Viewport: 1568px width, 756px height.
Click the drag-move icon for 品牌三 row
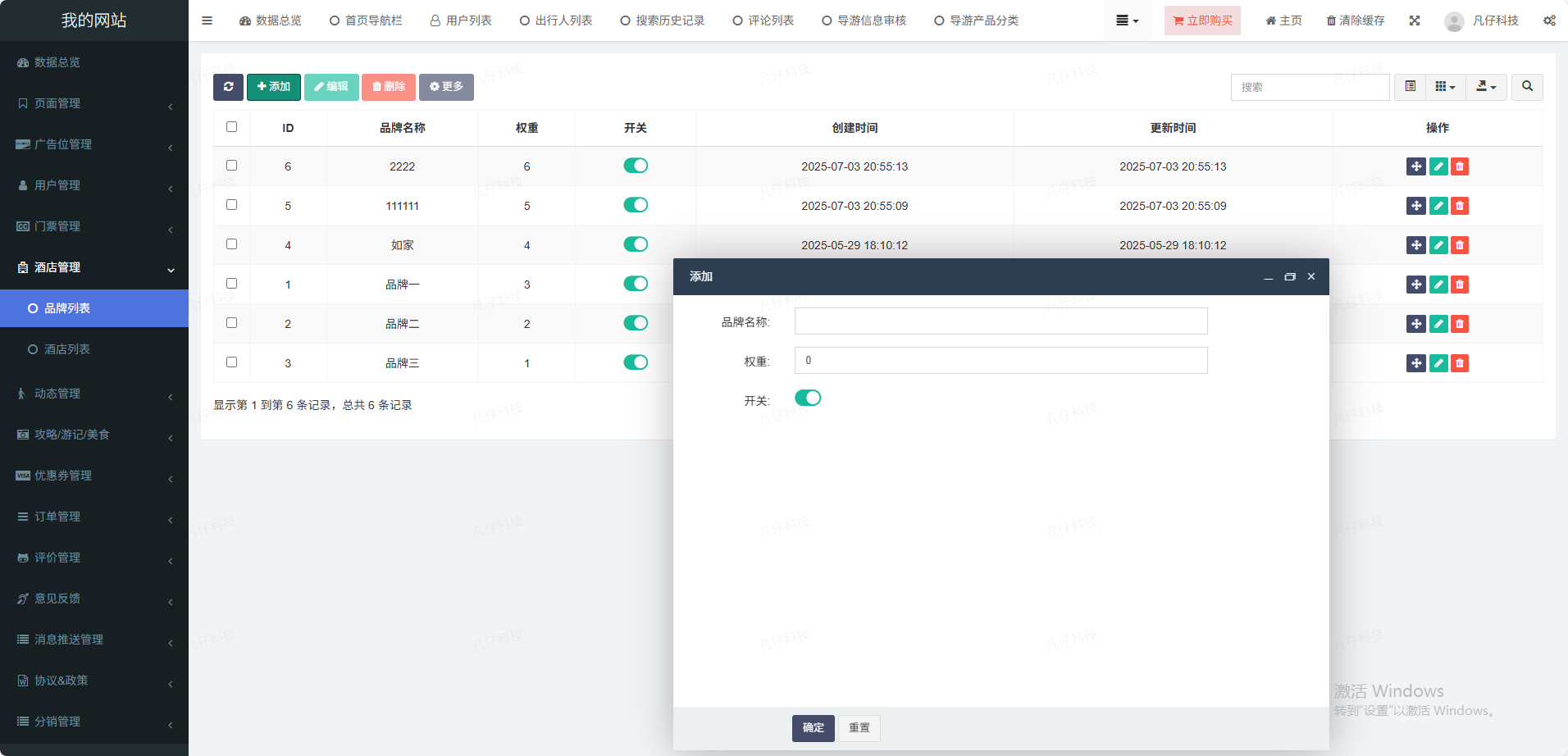coord(1416,363)
